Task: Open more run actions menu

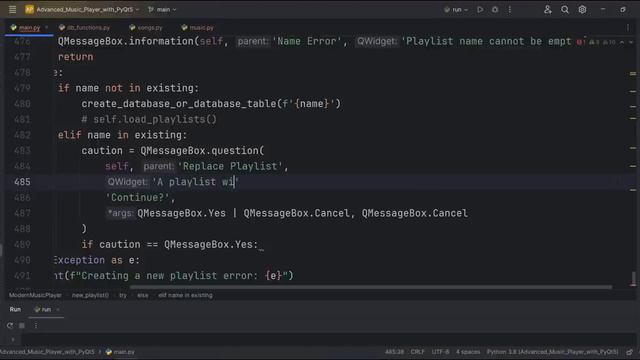Action: 510,9
